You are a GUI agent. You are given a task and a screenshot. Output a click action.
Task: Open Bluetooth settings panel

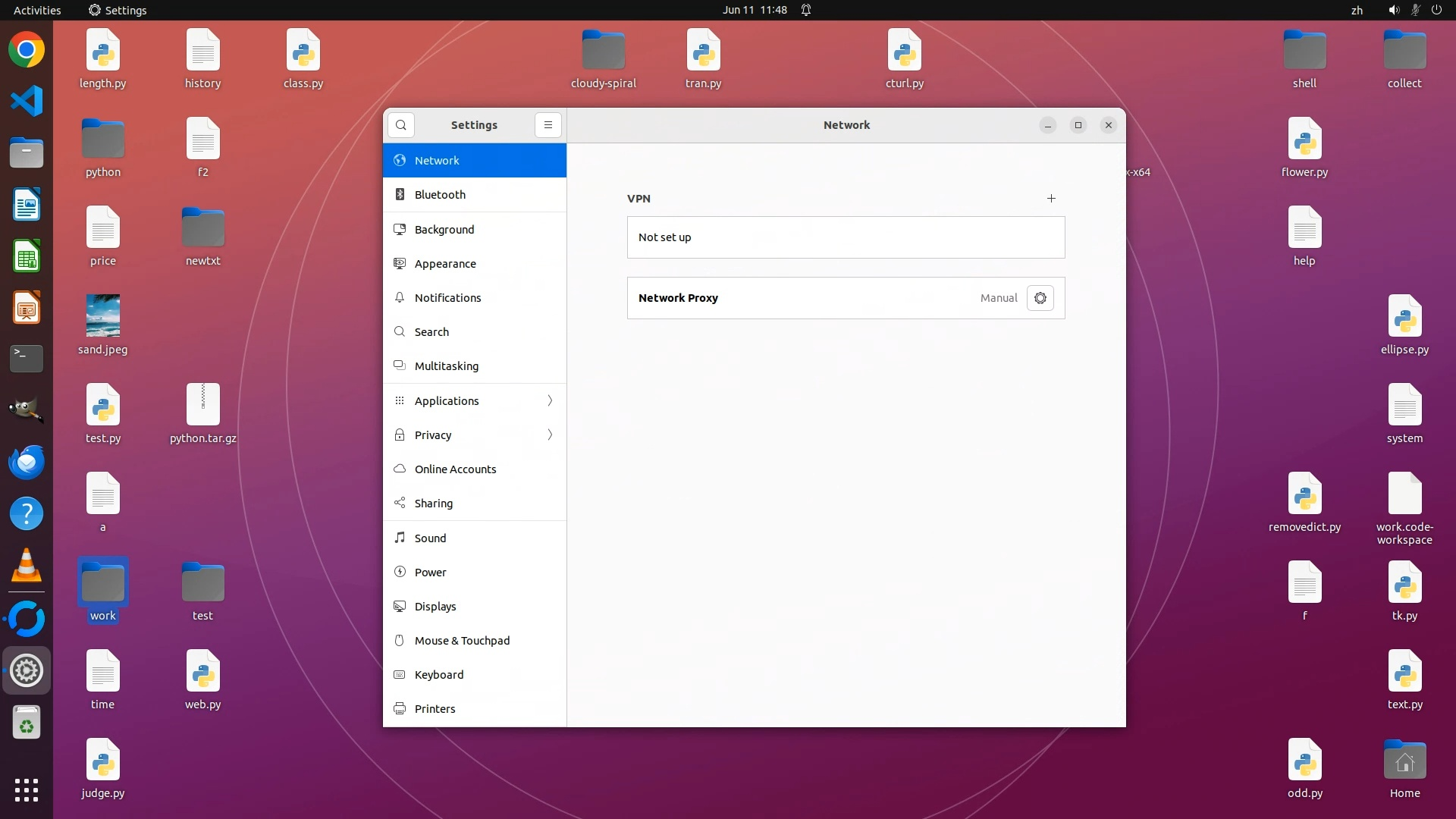(440, 195)
